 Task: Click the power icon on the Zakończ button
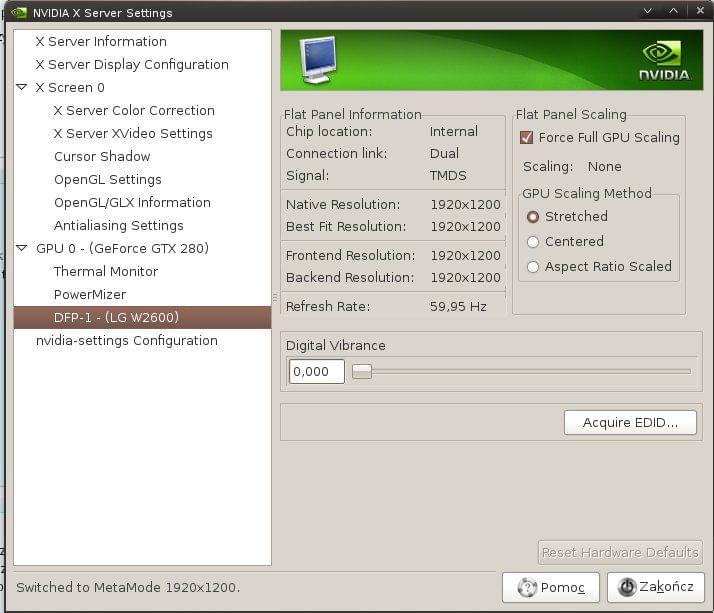click(x=627, y=587)
